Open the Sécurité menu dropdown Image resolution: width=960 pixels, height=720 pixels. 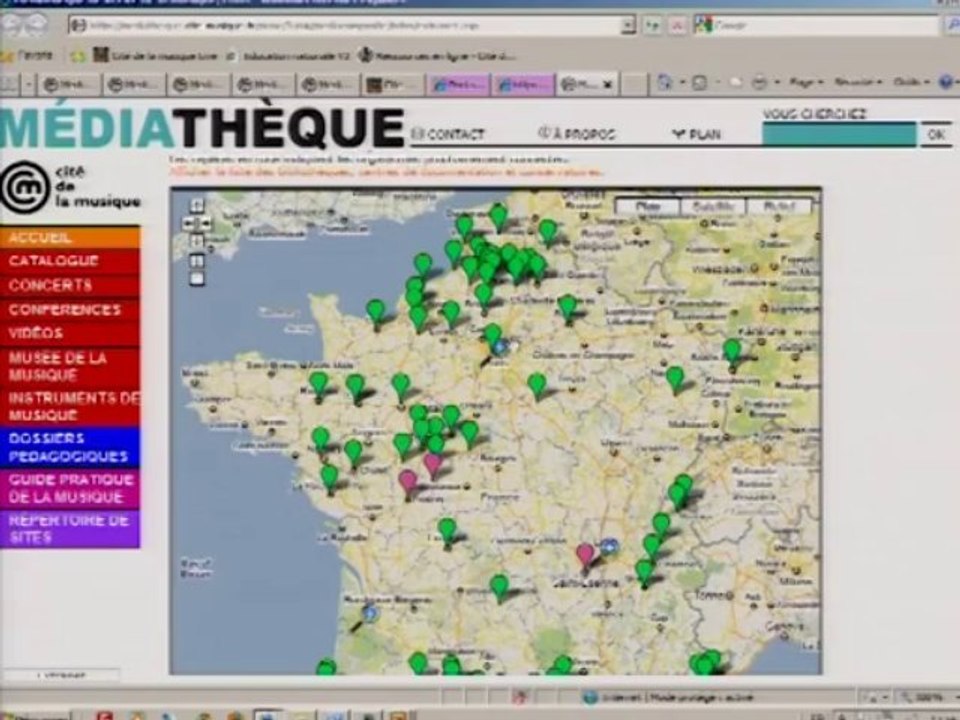[858, 82]
